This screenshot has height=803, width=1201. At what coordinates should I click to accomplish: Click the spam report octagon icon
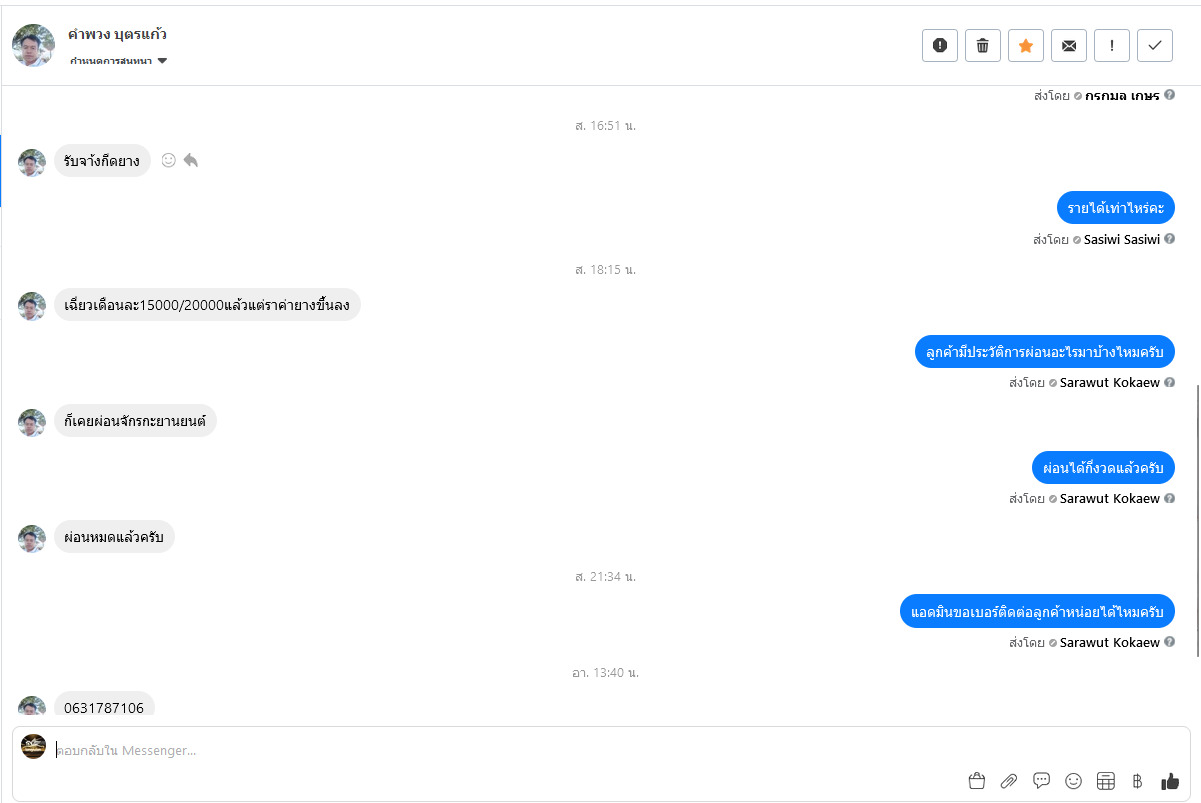tap(940, 45)
